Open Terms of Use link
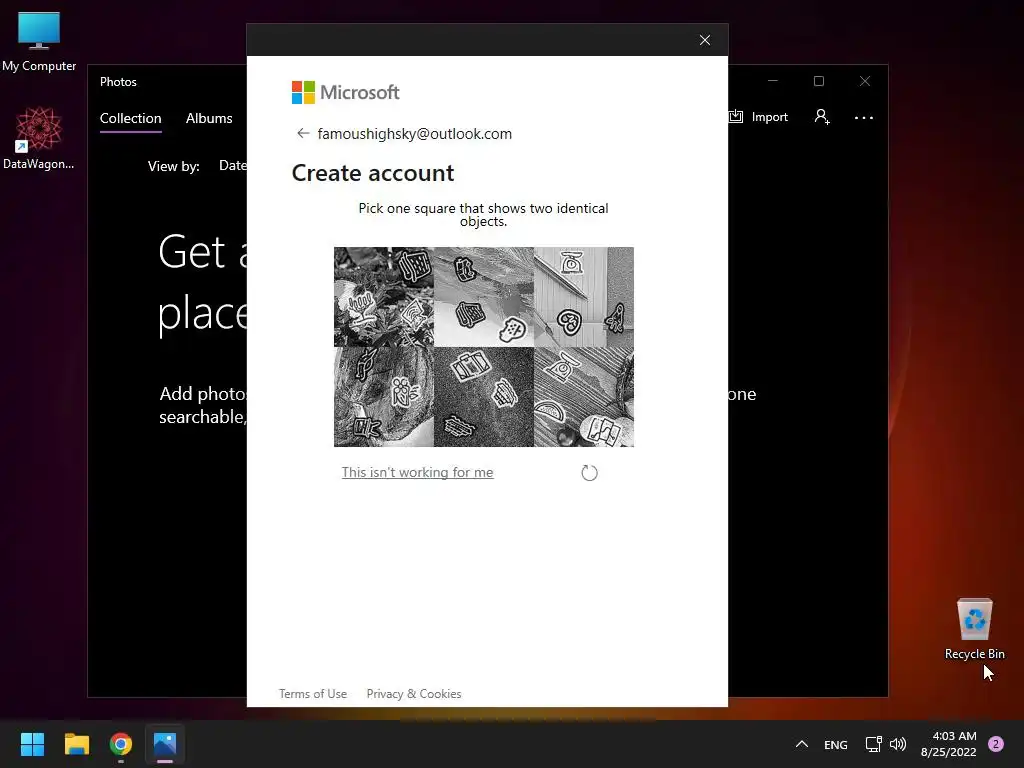Screen dimensions: 1024x768 click(313, 694)
